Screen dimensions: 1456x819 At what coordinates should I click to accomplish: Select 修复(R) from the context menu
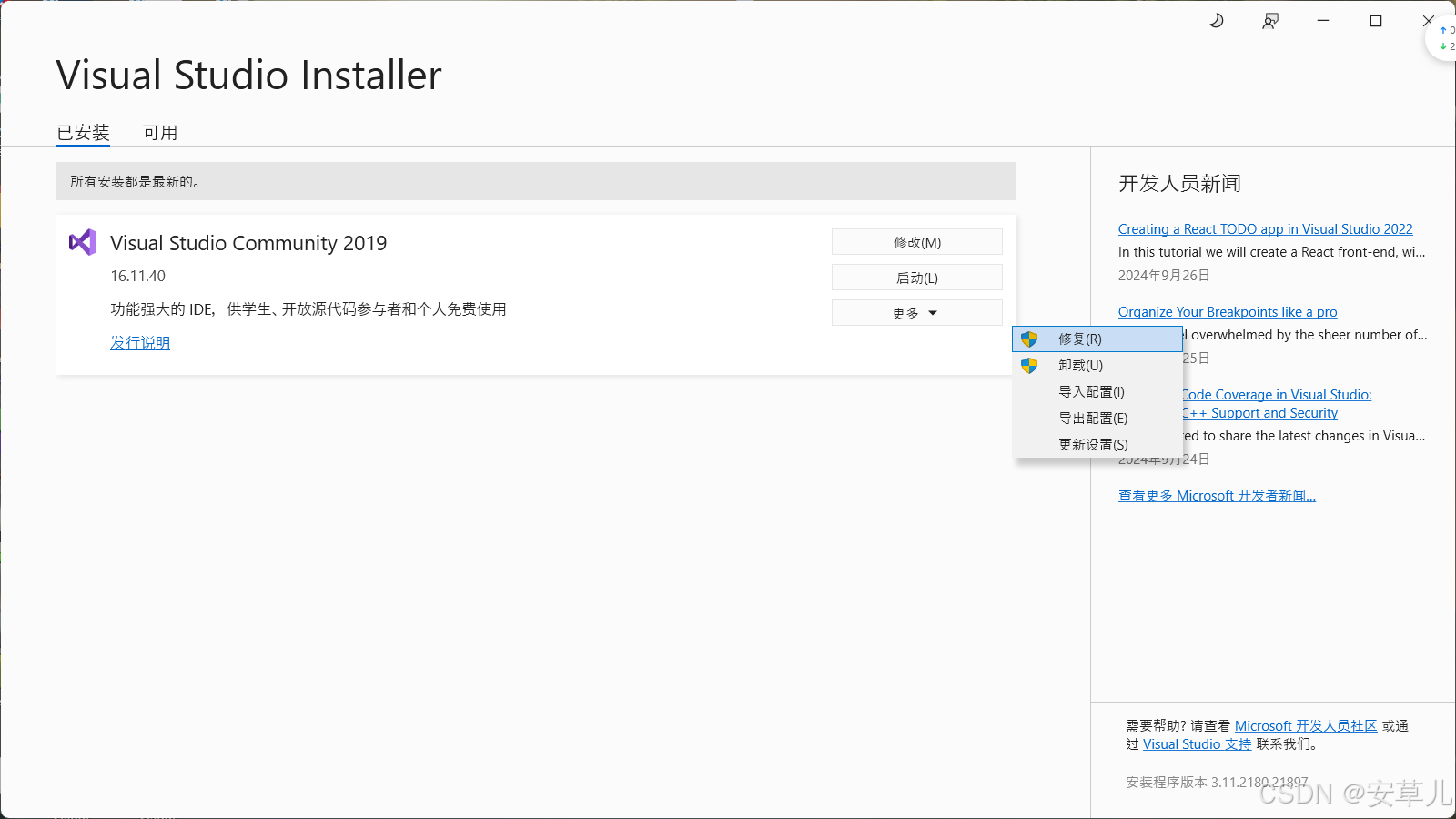point(1079,339)
